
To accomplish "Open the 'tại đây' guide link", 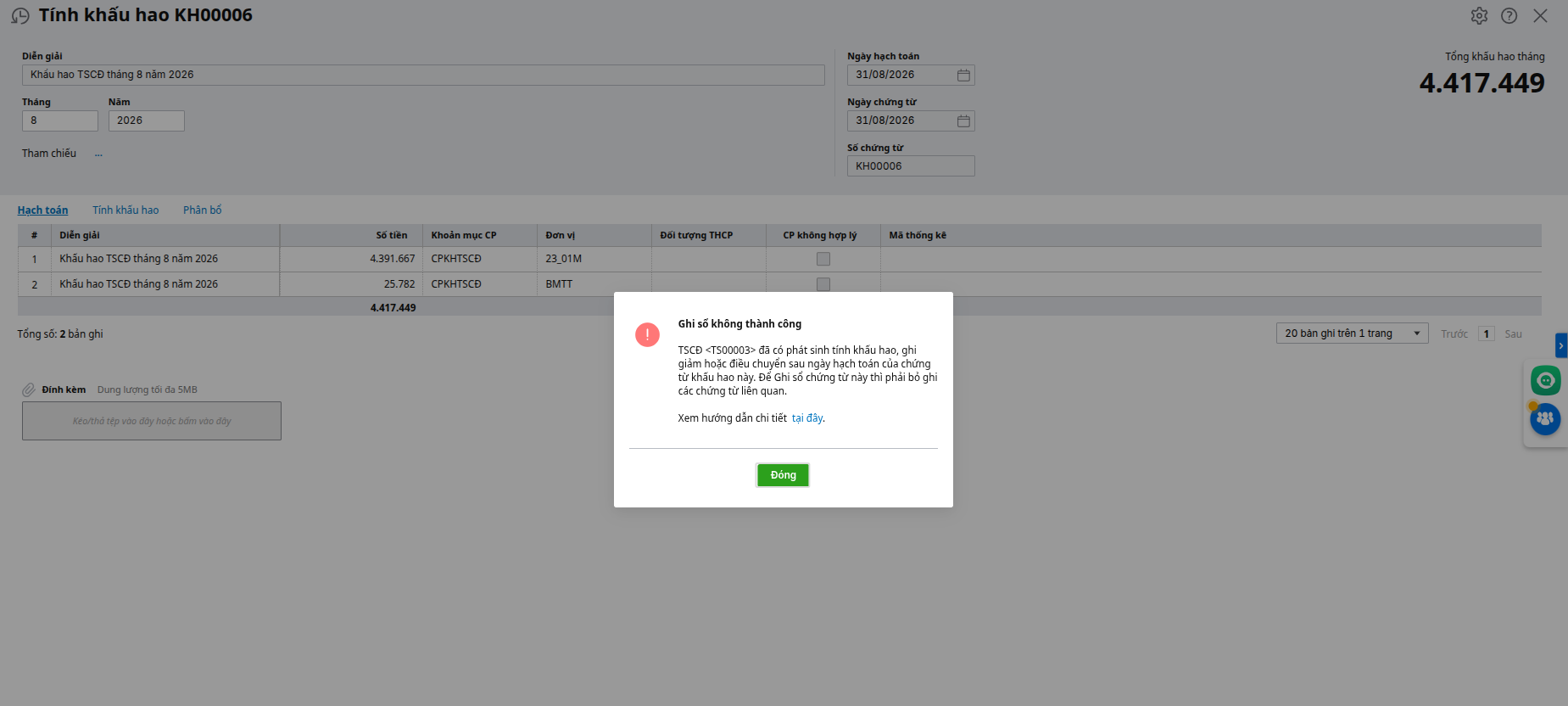I will coord(806,418).
